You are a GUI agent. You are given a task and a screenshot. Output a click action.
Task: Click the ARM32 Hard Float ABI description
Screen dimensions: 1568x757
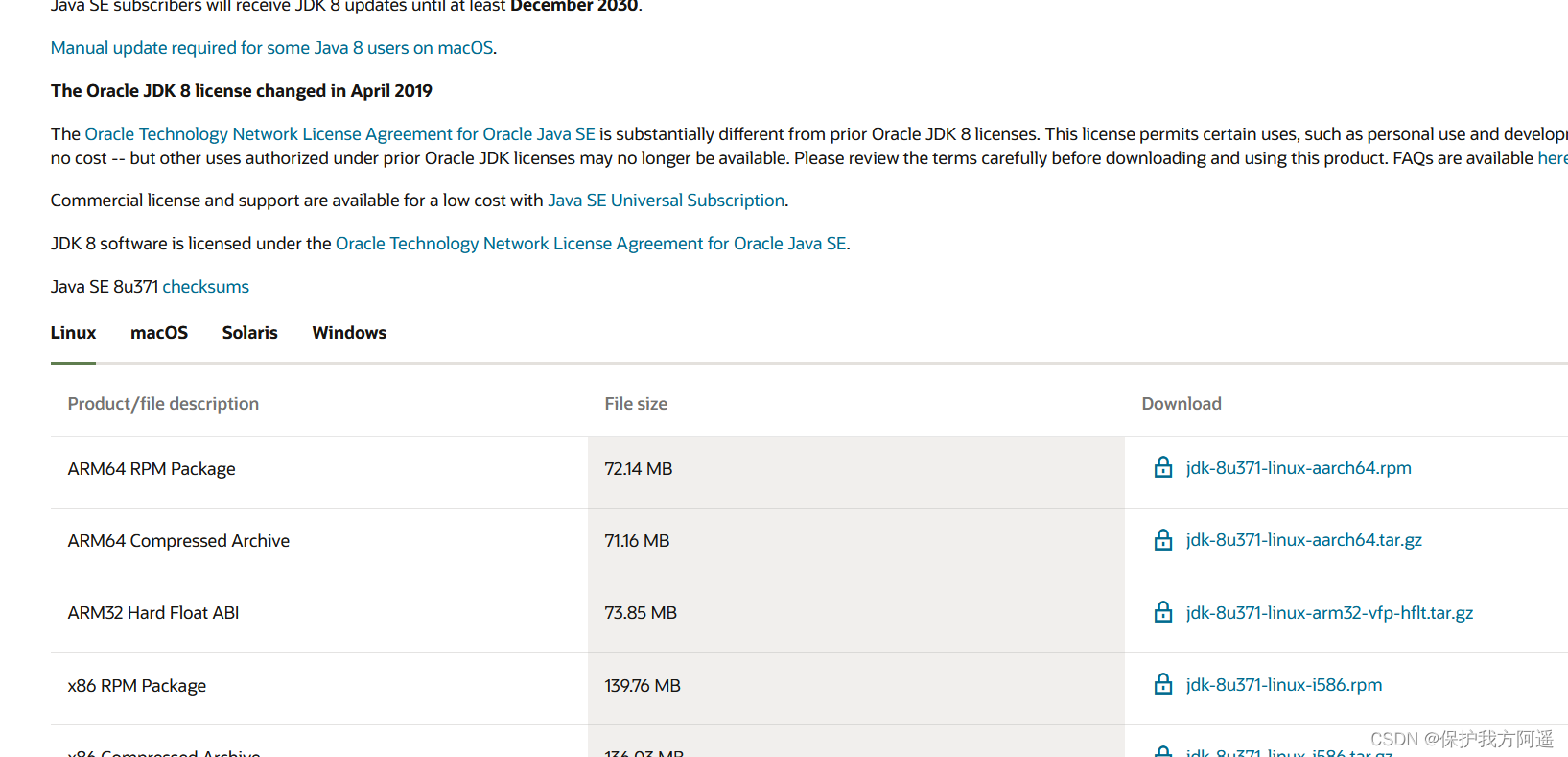pos(153,613)
